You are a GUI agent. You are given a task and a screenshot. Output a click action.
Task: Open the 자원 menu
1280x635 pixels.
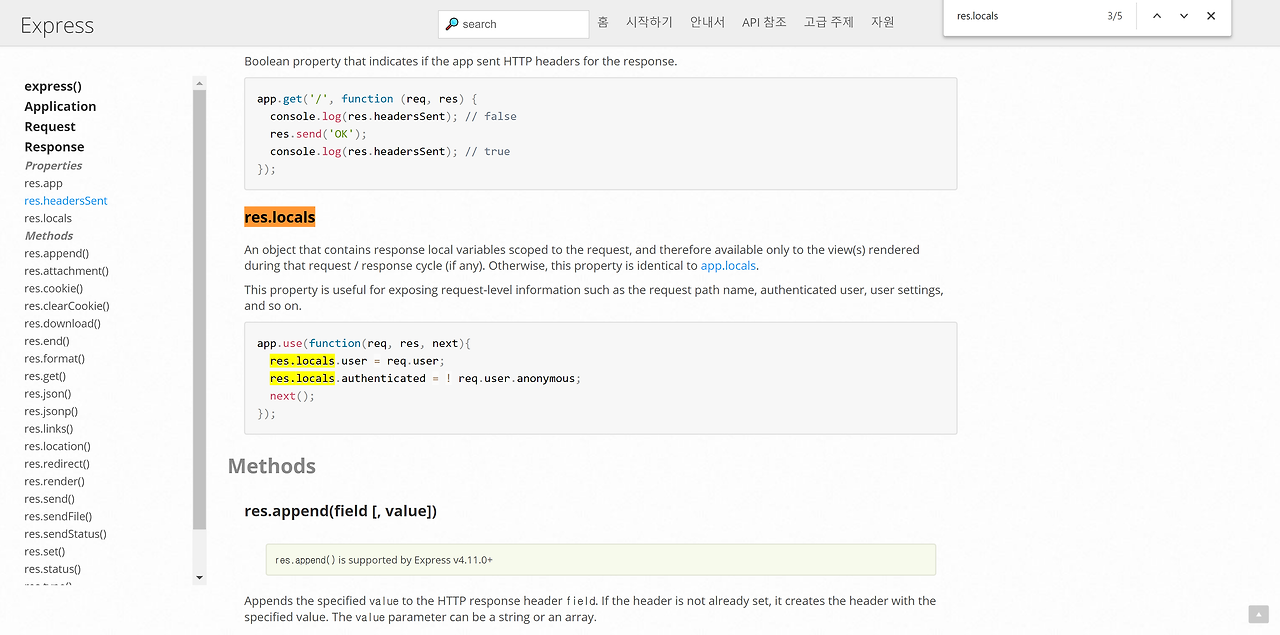click(x=883, y=22)
